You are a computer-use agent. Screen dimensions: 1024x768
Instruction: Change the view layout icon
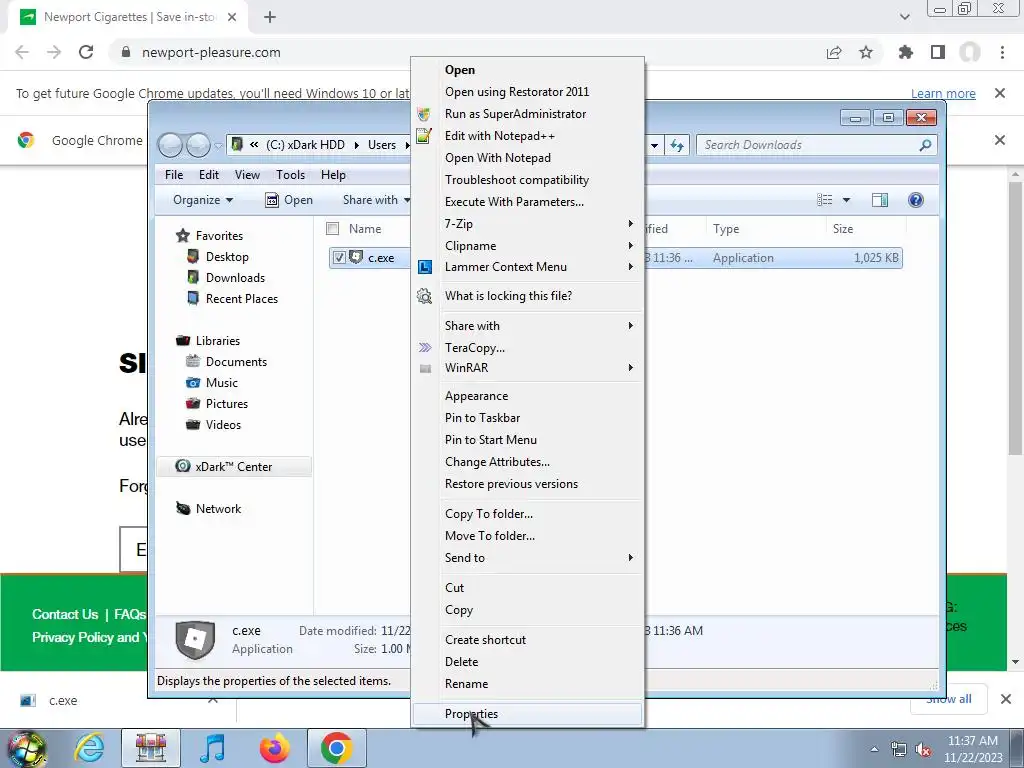[x=825, y=200]
